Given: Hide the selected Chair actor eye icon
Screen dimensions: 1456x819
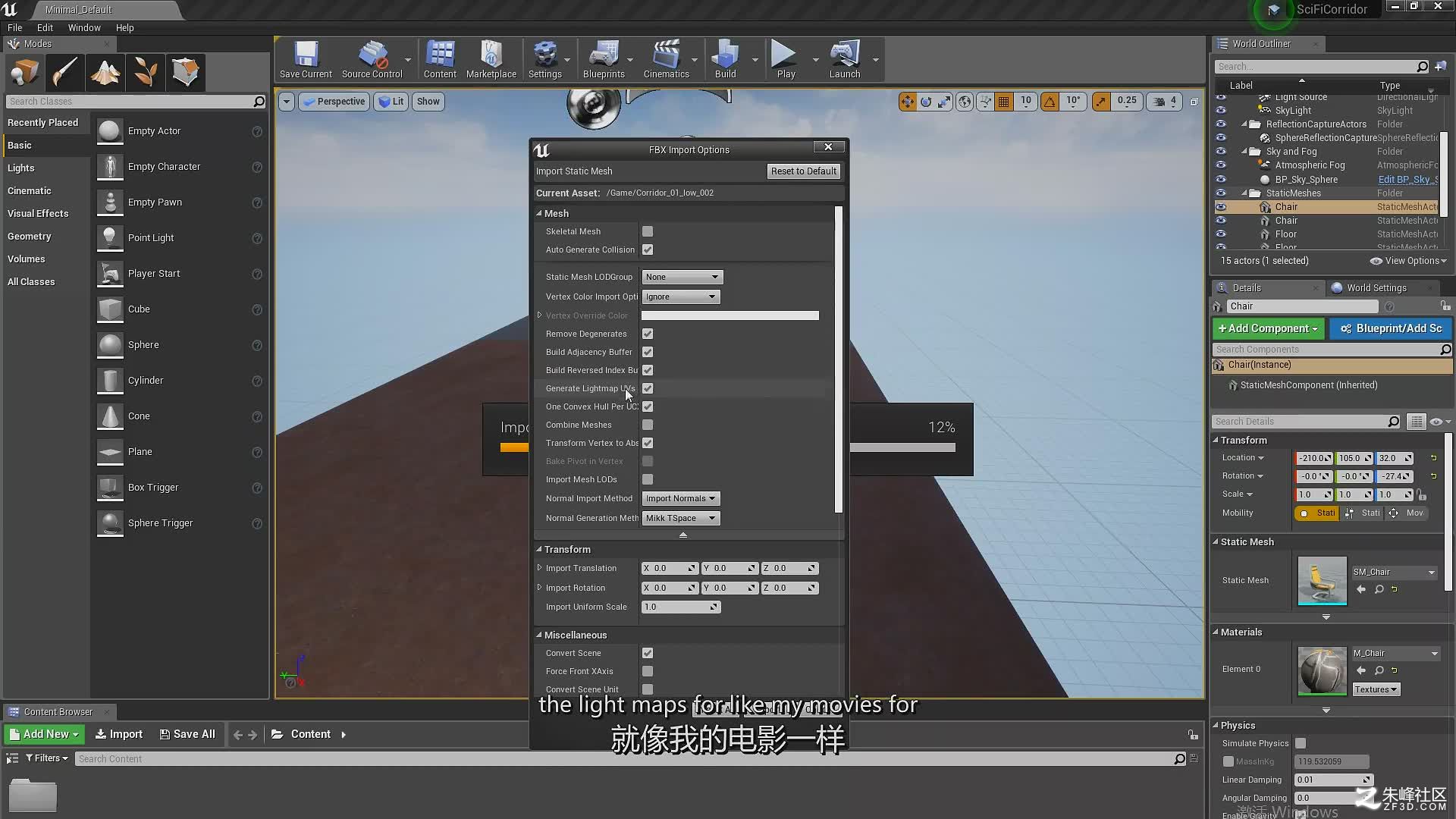Looking at the screenshot, I should click(x=1220, y=207).
